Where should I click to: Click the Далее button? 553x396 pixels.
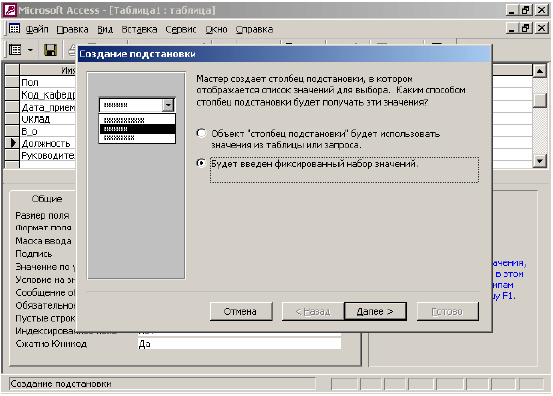(x=375, y=311)
